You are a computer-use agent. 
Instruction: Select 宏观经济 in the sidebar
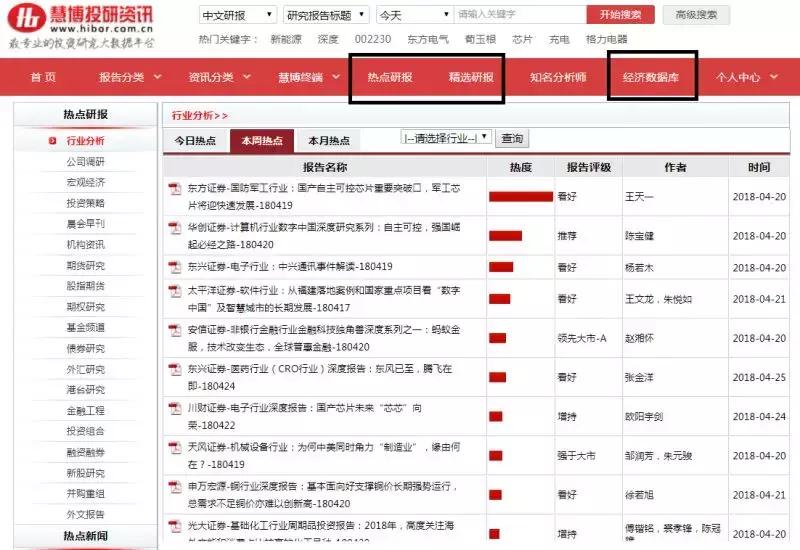coord(85,182)
